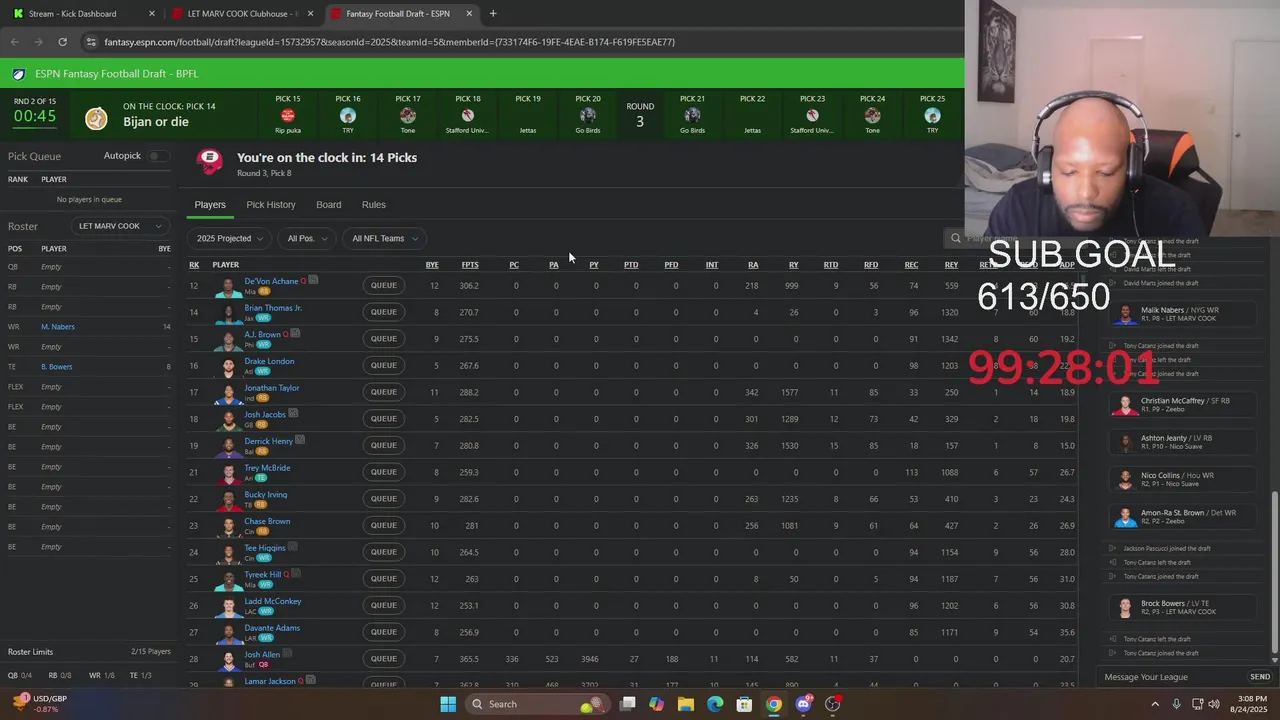Open Microsoft Store from taskbar
This screenshot has height=720, width=1280.
click(x=744, y=704)
